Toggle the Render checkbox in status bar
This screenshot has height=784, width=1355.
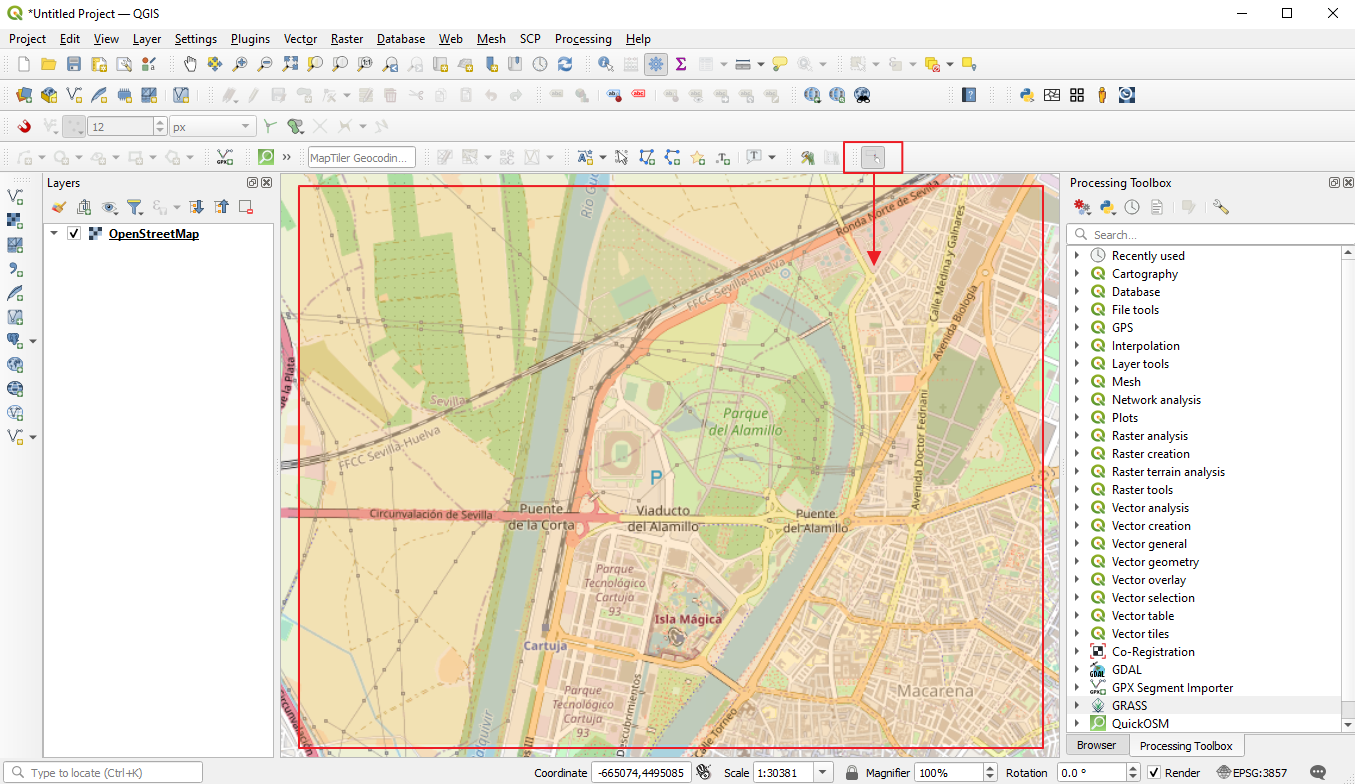(x=1154, y=773)
